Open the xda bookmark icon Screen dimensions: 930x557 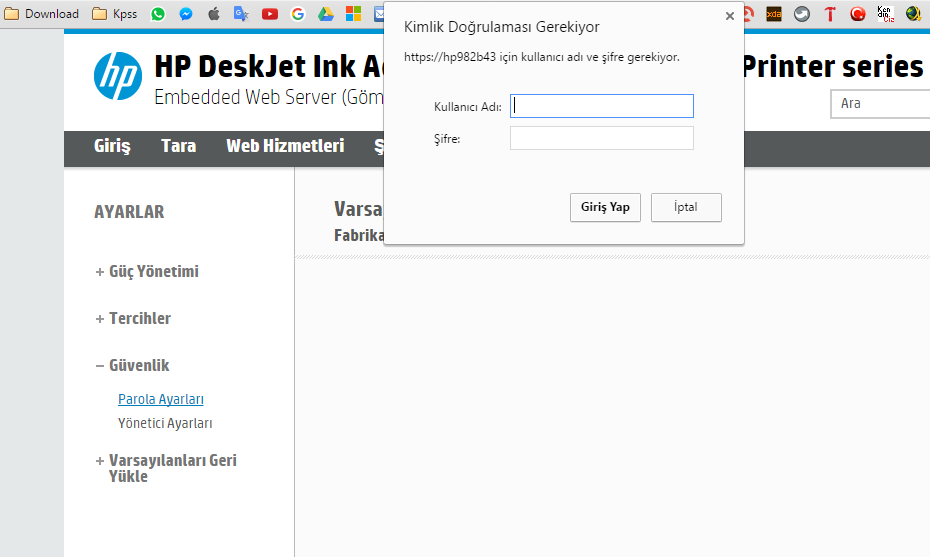(x=773, y=14)
